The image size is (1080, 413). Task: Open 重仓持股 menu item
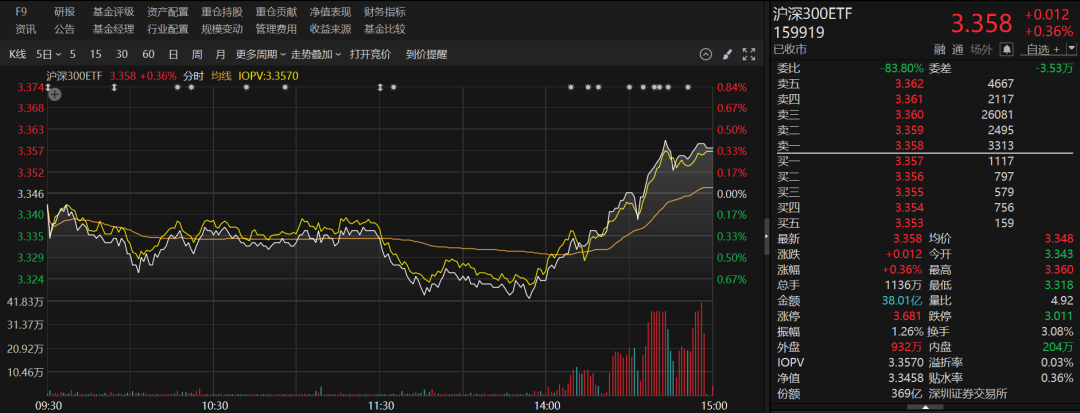pyautogui.click(x=222, y=12)
